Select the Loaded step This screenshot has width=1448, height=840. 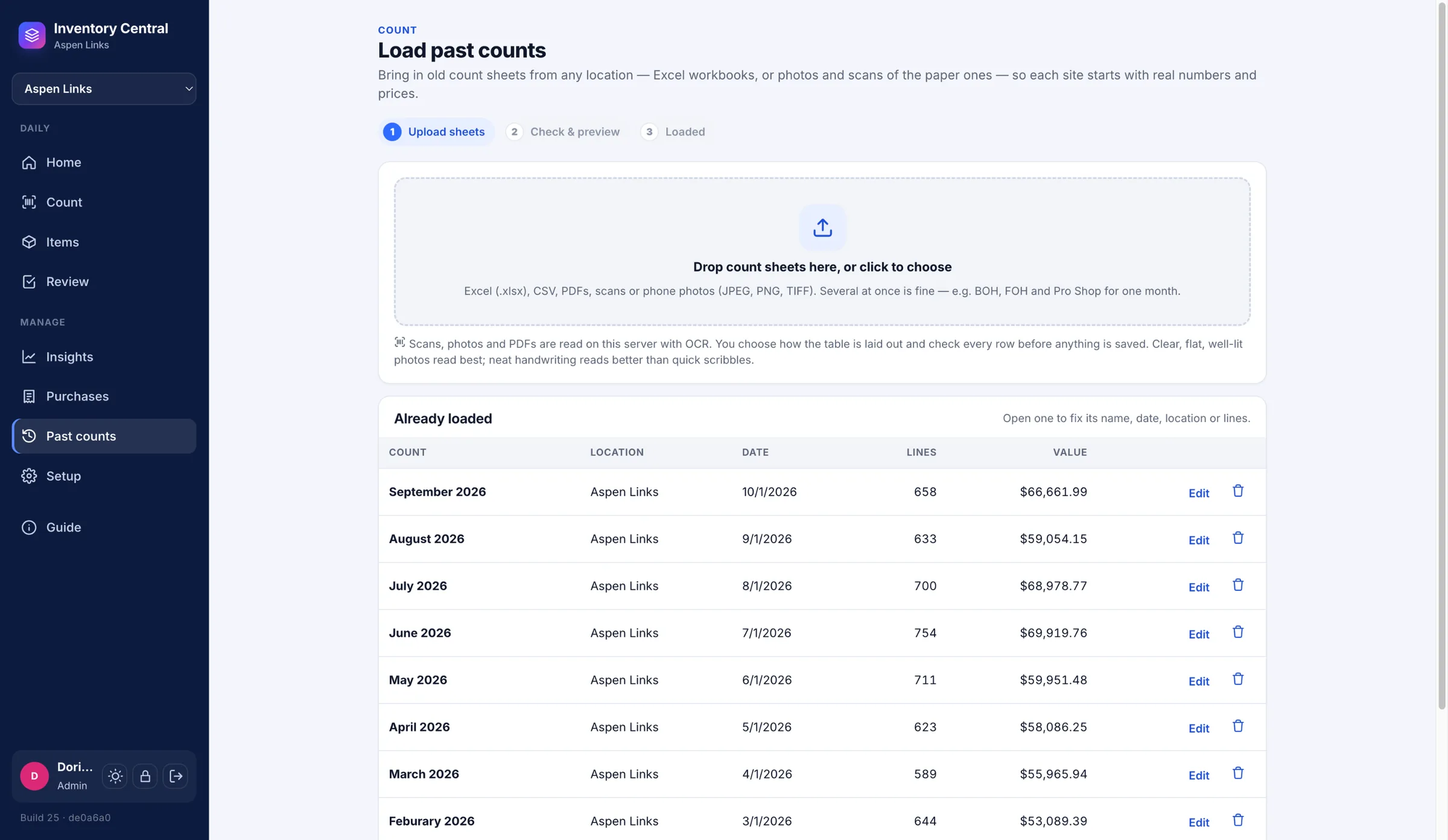click(x=673, y=131)
